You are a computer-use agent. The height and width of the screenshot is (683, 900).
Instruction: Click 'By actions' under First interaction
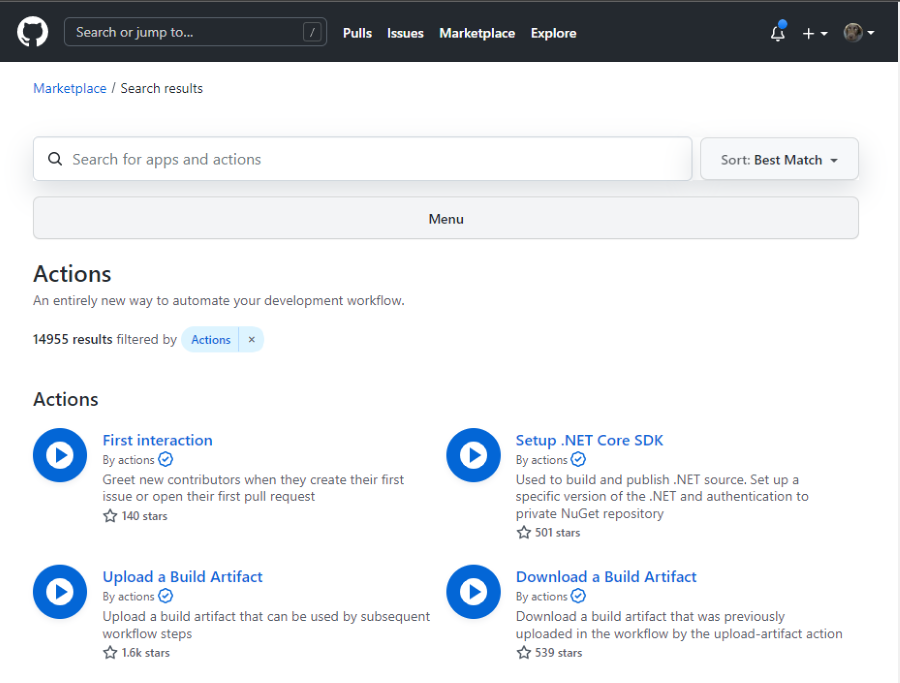click(x=129, y=460)
